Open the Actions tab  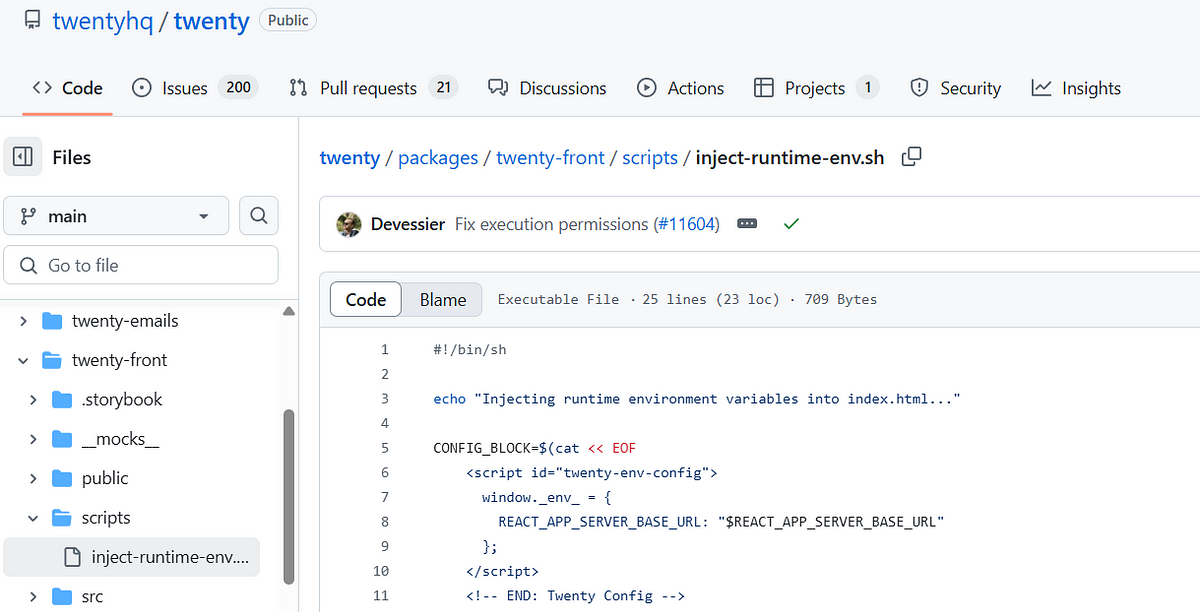point(680,88)
